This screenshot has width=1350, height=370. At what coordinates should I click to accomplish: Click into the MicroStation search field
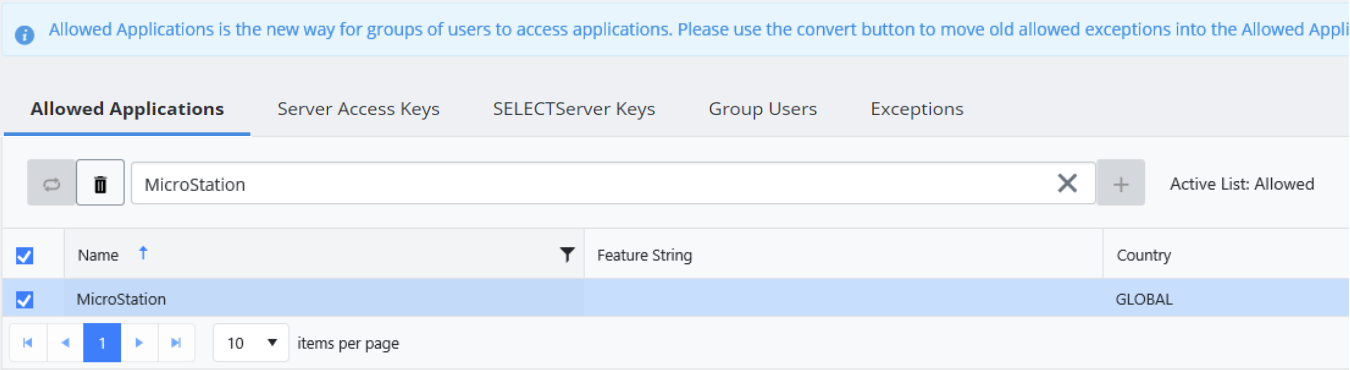(595, 184)
